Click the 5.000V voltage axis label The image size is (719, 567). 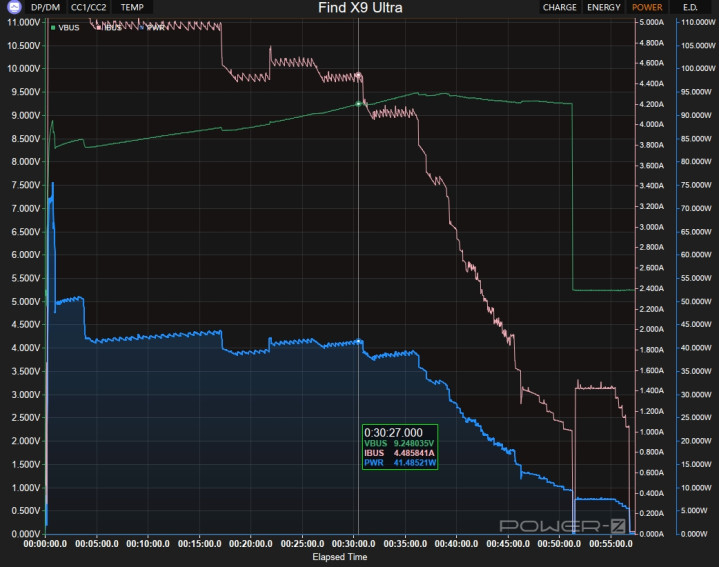click(x=26, y=301)
